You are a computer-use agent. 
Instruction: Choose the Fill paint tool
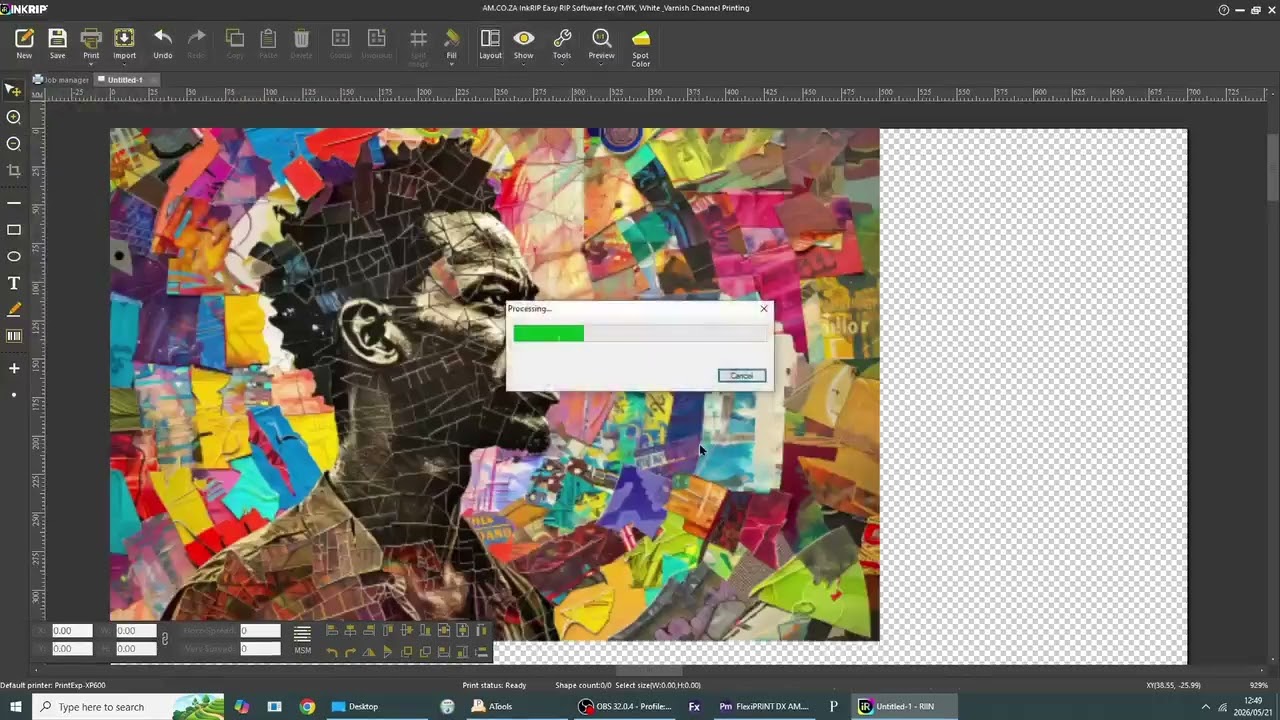[452, 43]
